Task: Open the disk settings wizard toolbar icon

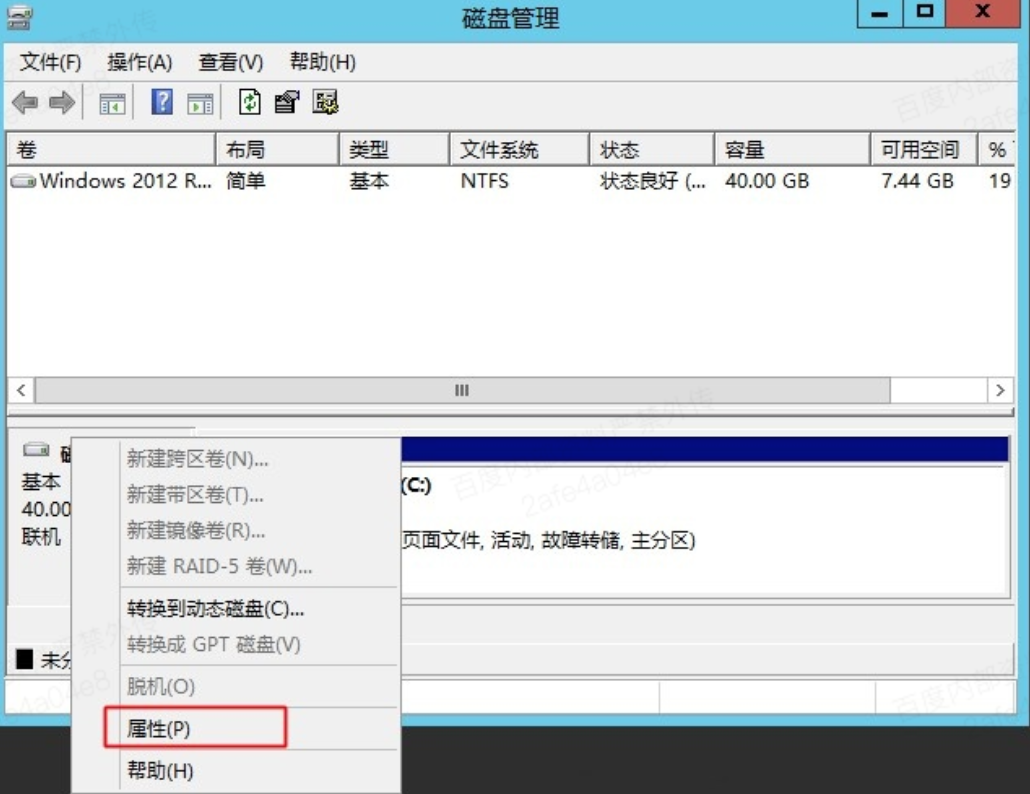Action: [x=326, y=102]
